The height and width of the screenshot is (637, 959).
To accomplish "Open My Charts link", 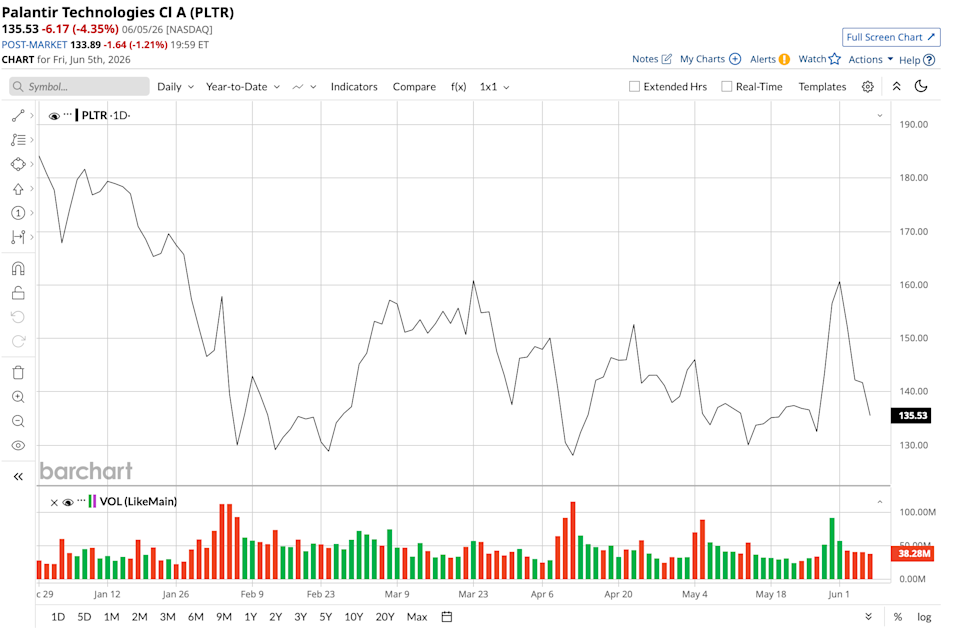I will click(x=710, y=59).
